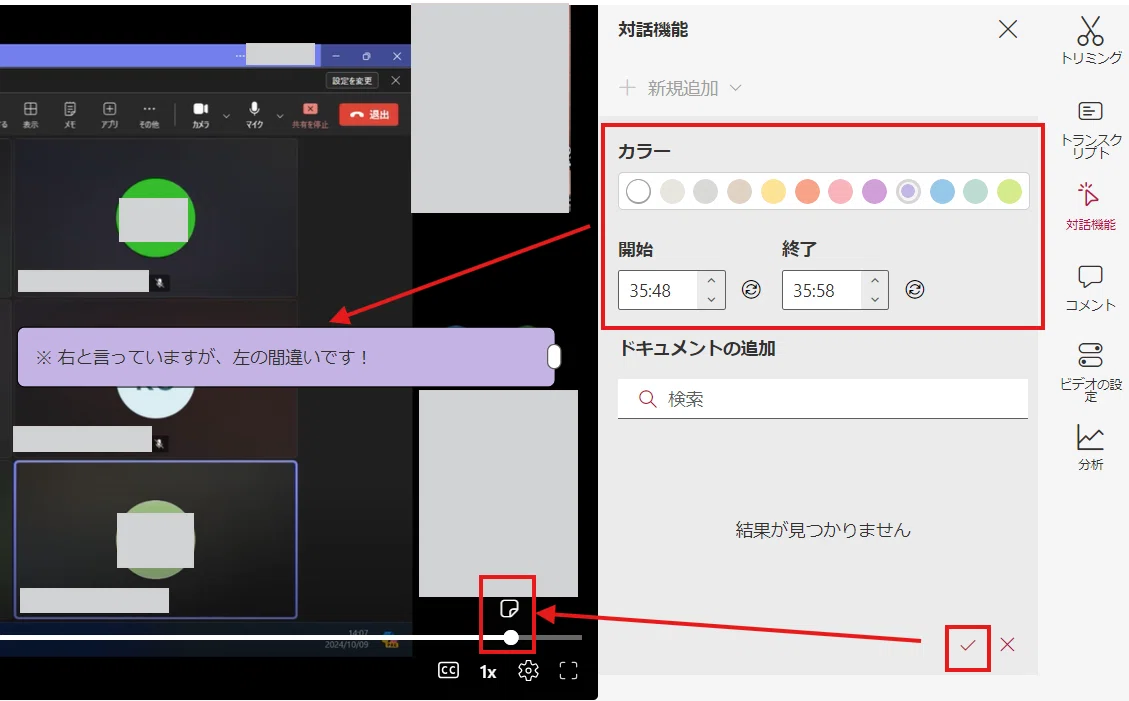Click stop sharing (共有を停止) in Teams toolbar
Screen dimensions: 1129x701
[310, 115]
